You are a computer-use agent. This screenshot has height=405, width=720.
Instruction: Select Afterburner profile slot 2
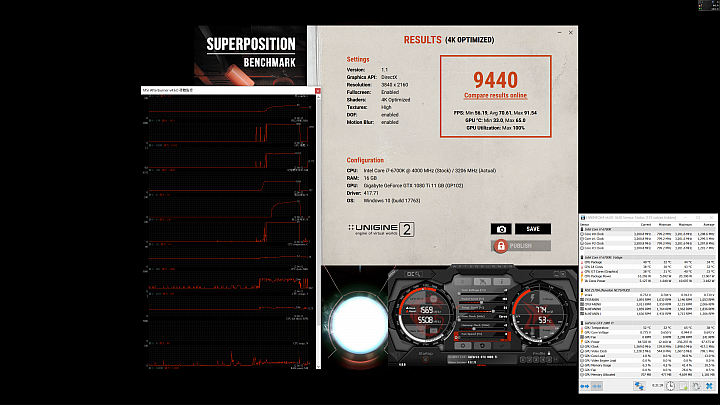pos(529,360)
